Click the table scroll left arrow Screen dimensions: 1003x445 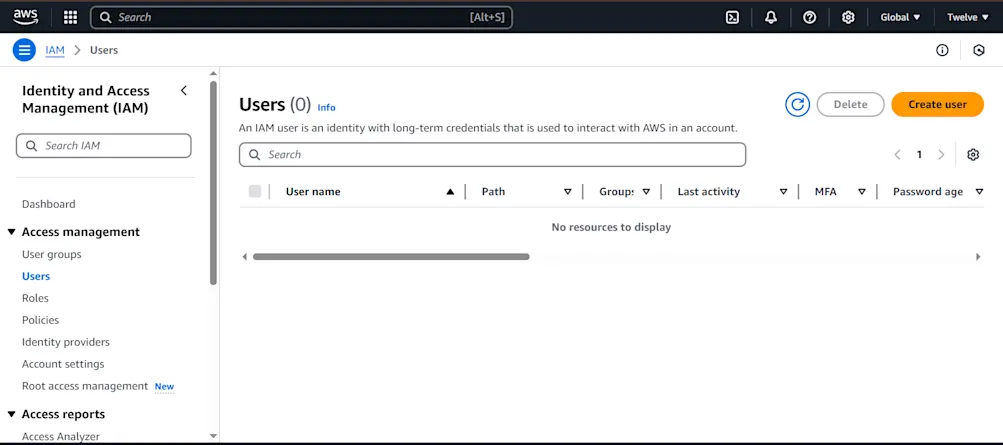pos(244,257)
